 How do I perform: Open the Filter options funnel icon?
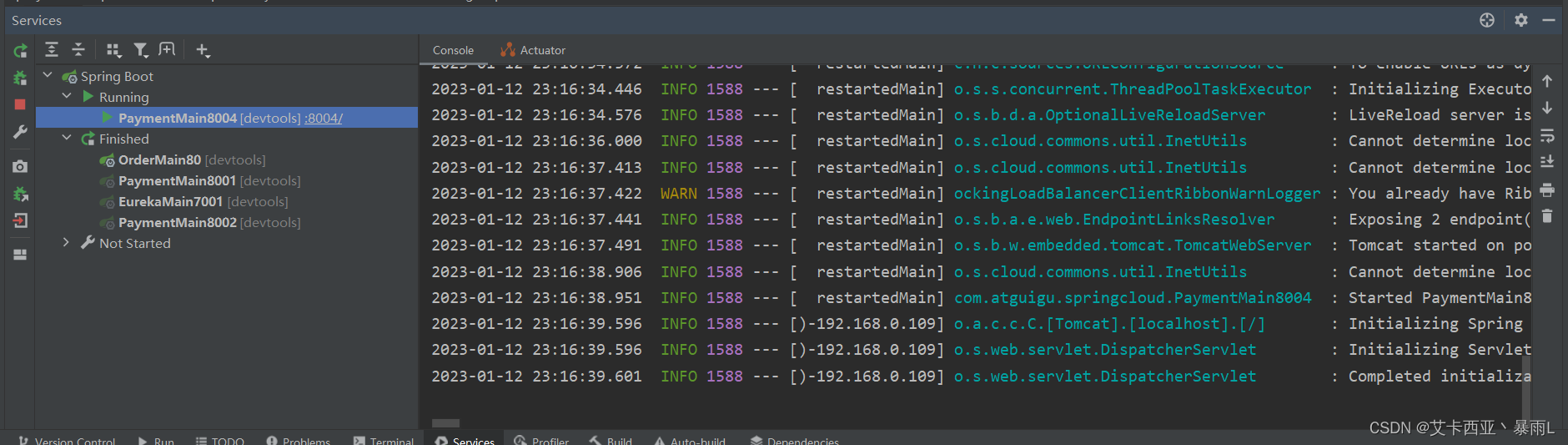pyautogui.click(x=141, y=50)
